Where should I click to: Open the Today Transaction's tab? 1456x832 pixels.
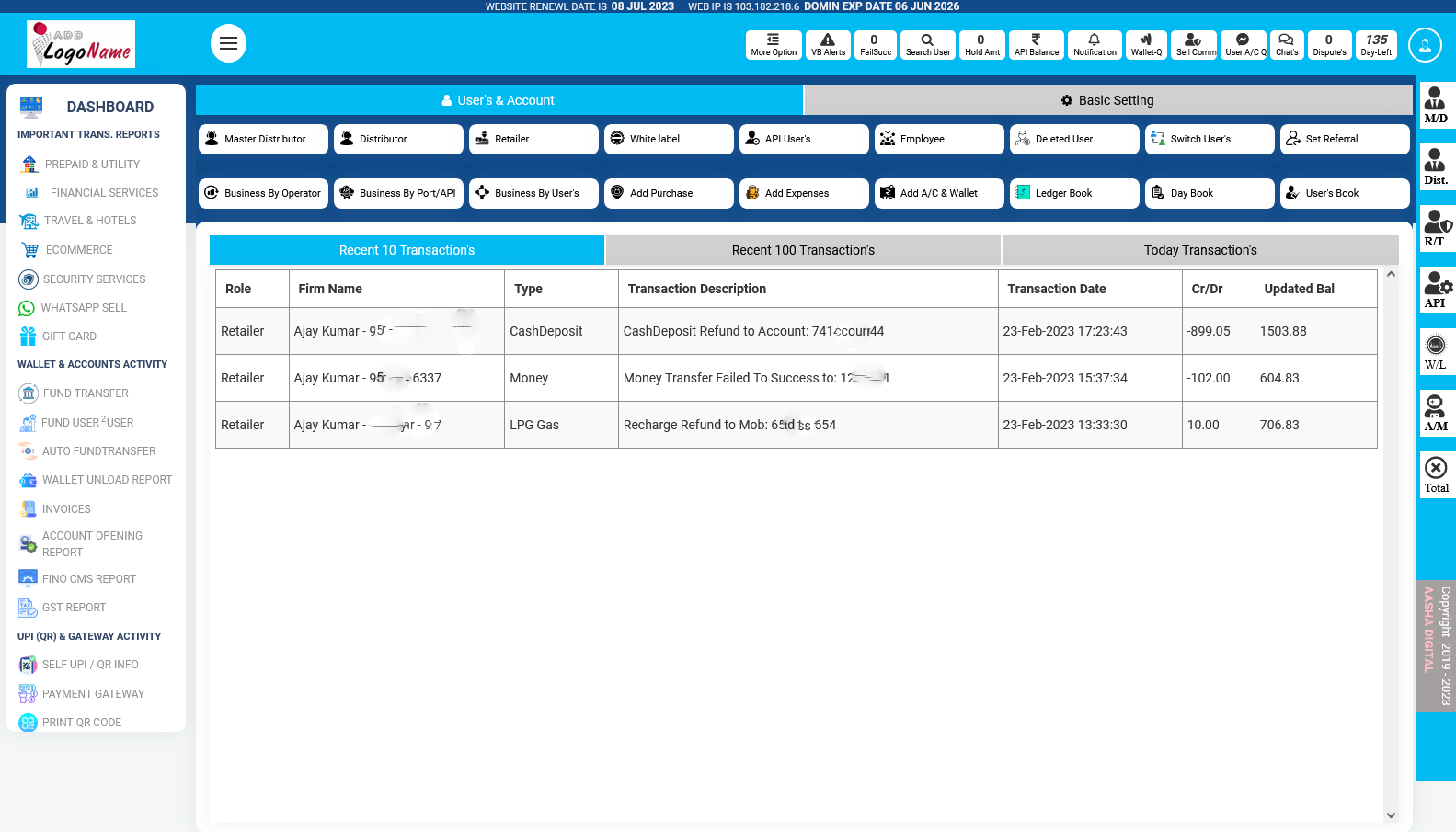coord(1199,250)
